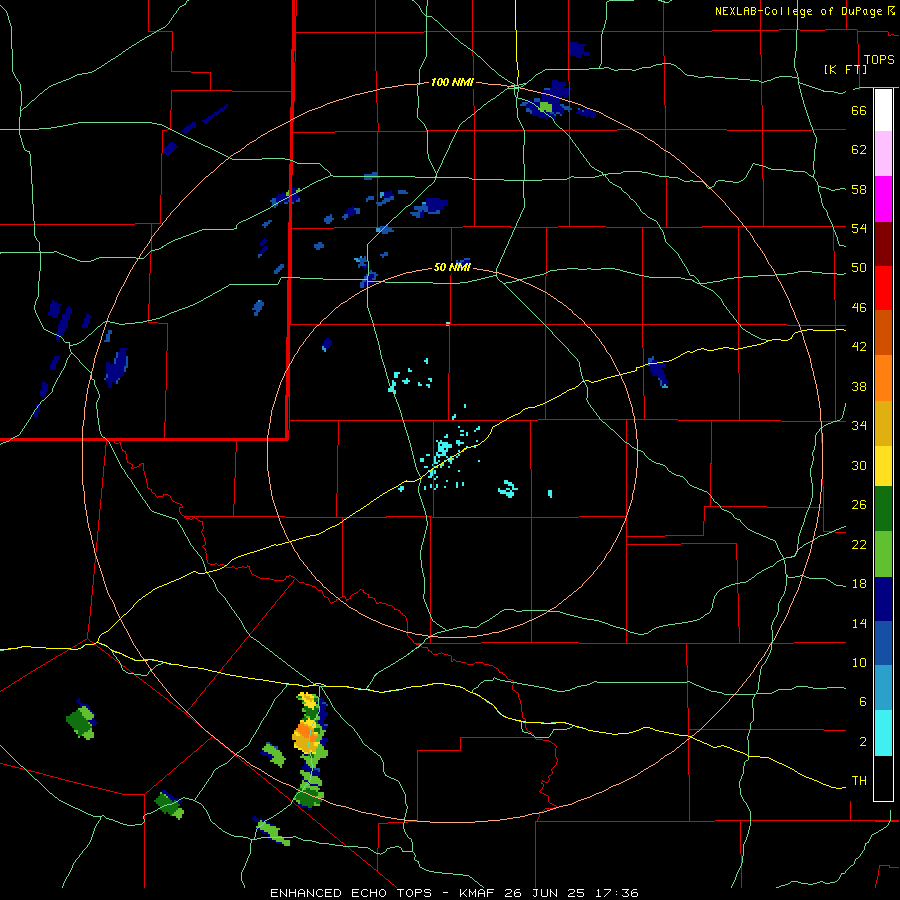Select the magenta legend swatch

pos(883,199)
